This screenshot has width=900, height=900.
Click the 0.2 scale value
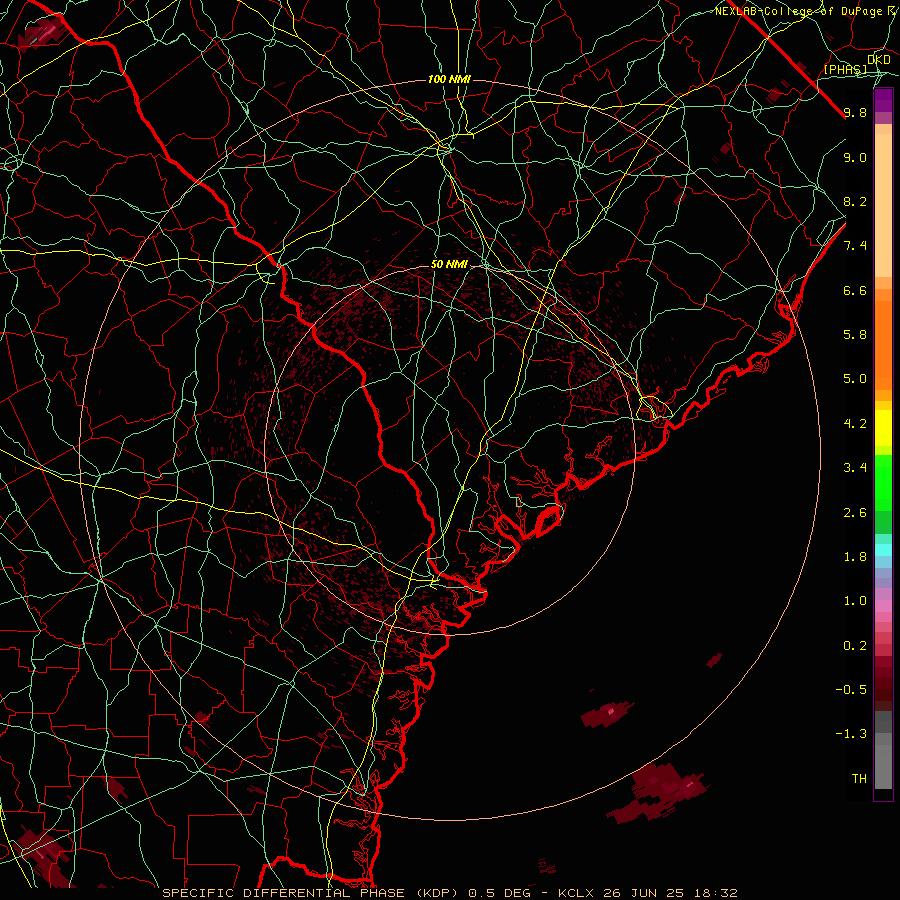click(855, 646)
